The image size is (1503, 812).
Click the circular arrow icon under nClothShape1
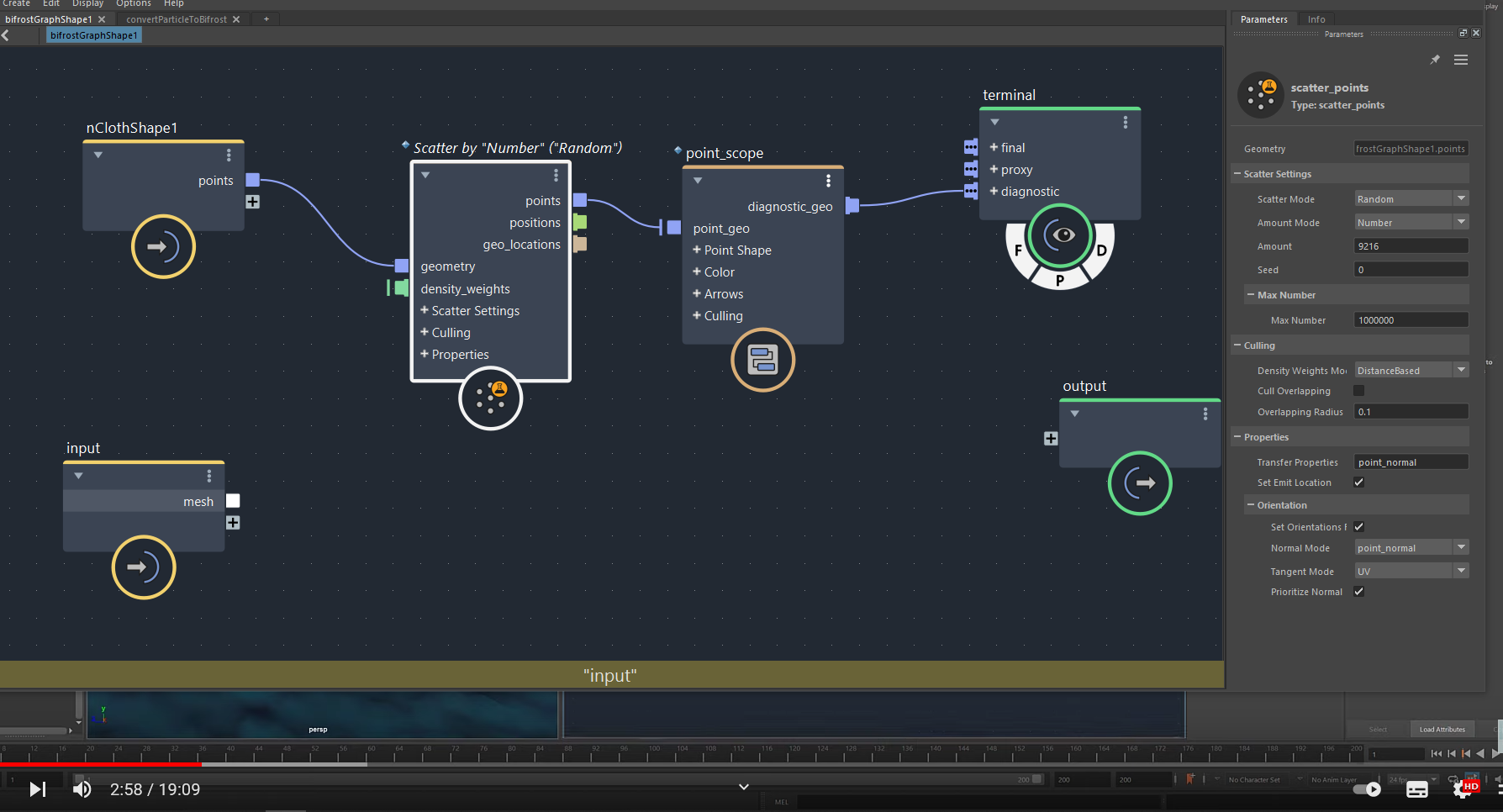[x=163, y=247]
